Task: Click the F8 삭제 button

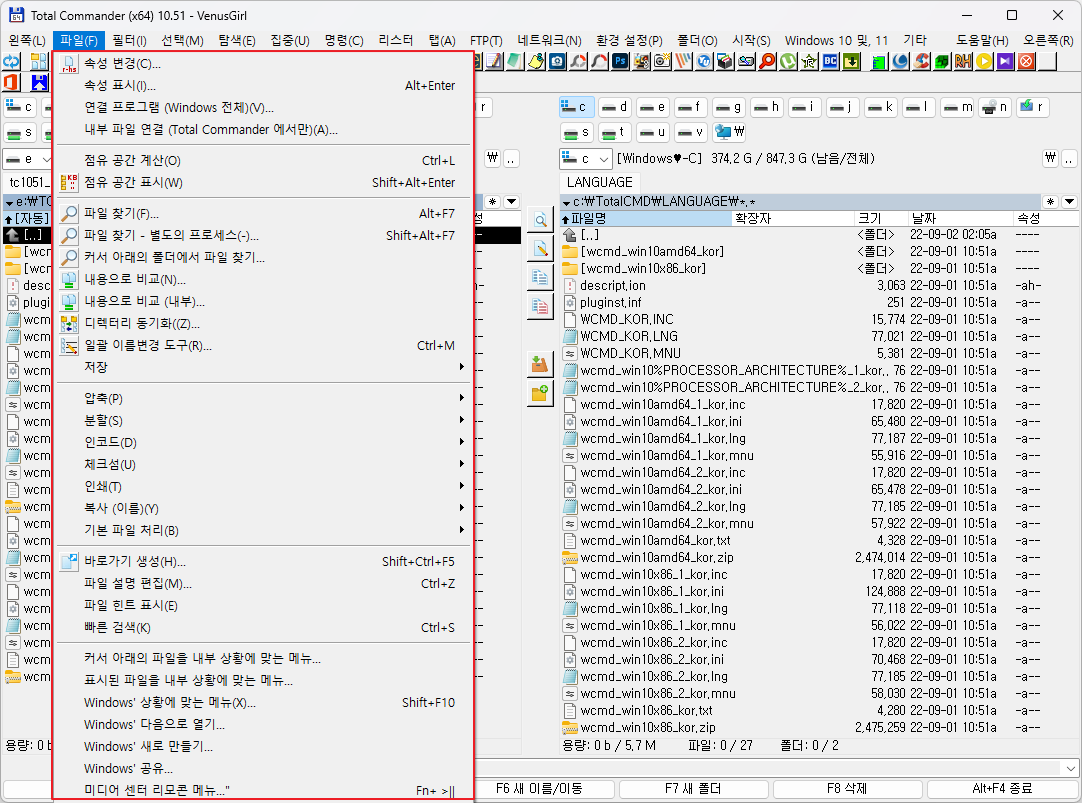Action: point(847,788)
